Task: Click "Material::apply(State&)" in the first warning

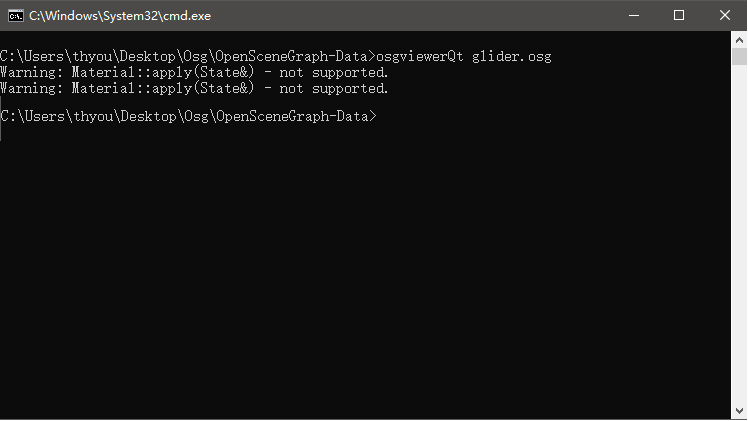Action: (164, 73)
